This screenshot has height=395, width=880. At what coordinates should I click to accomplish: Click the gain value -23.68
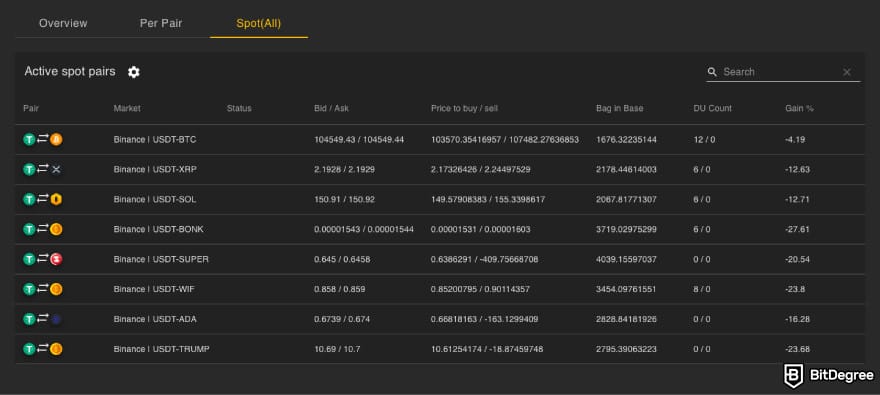[x=798, y=349]
